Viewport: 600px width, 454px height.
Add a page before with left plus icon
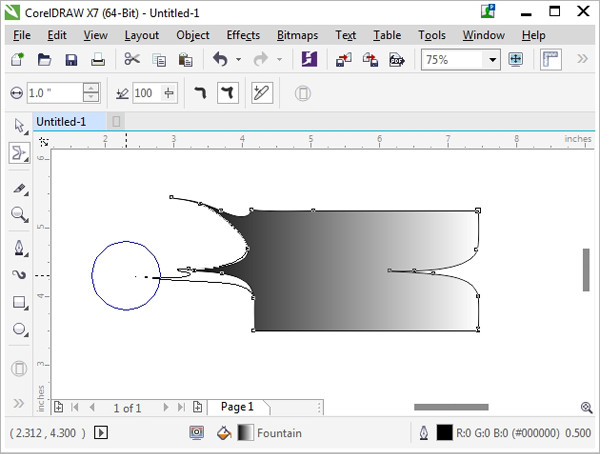click(58, 407)
